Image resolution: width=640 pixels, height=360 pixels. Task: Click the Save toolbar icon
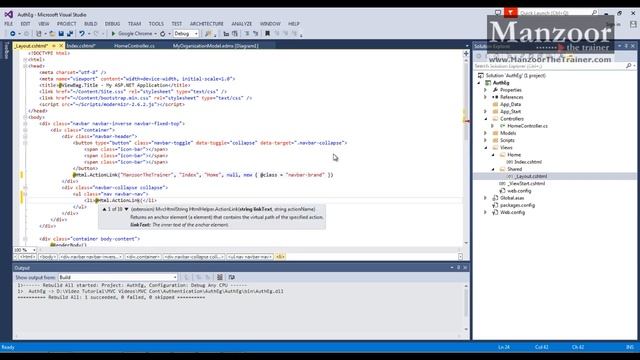61,34
